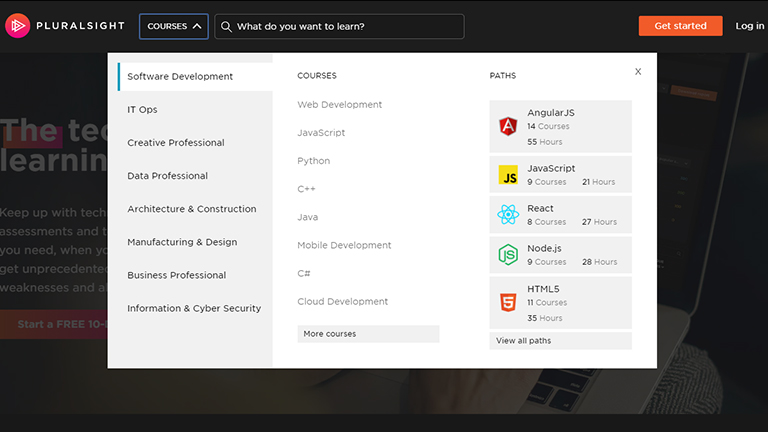The width and height of the screenshot is (768, 432).
Task: Click the Get started button
Action: pos(680,26)
